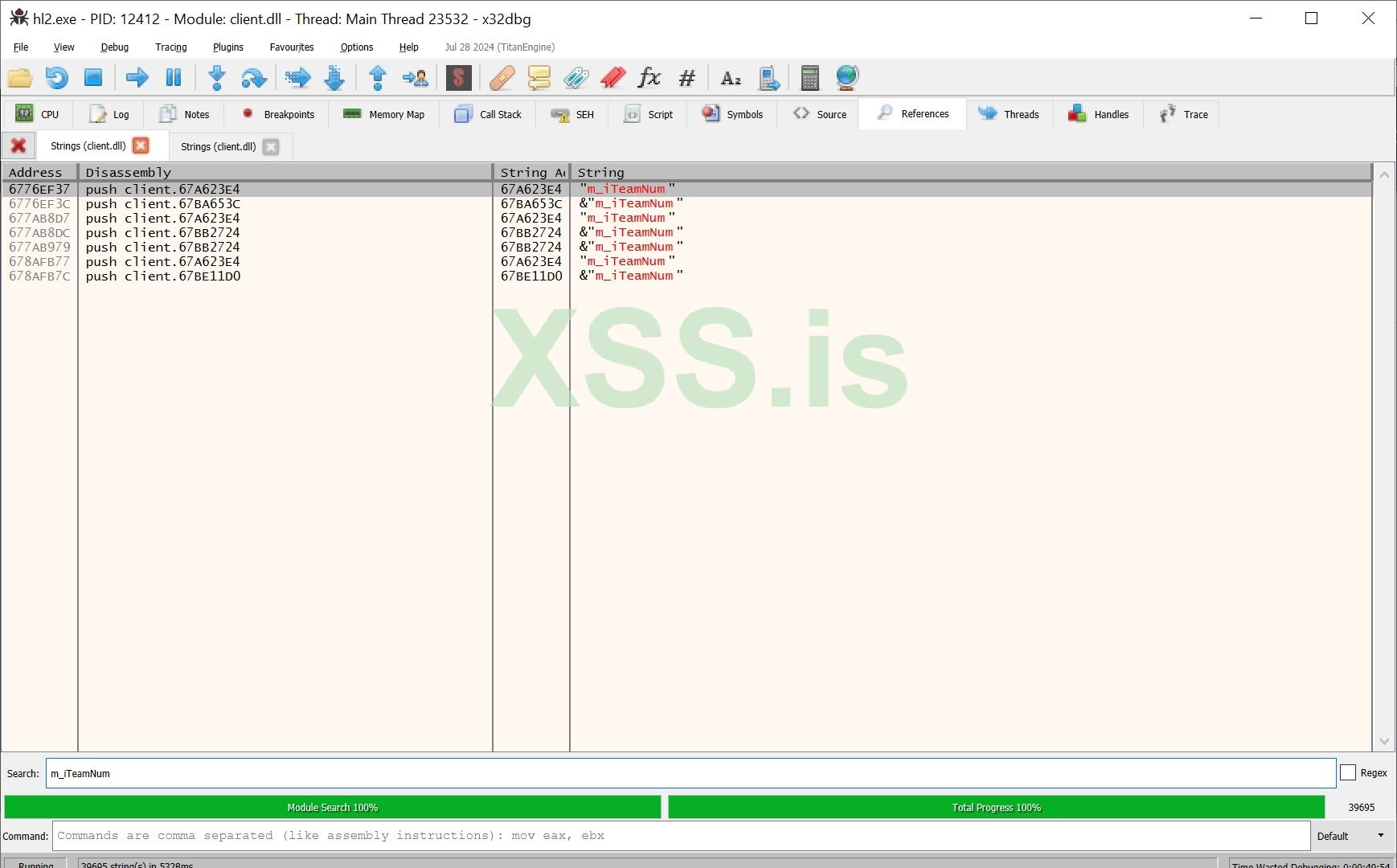
Task: Focus the Search field containing m_iTeamNum
Action: [x=690, y=773]
